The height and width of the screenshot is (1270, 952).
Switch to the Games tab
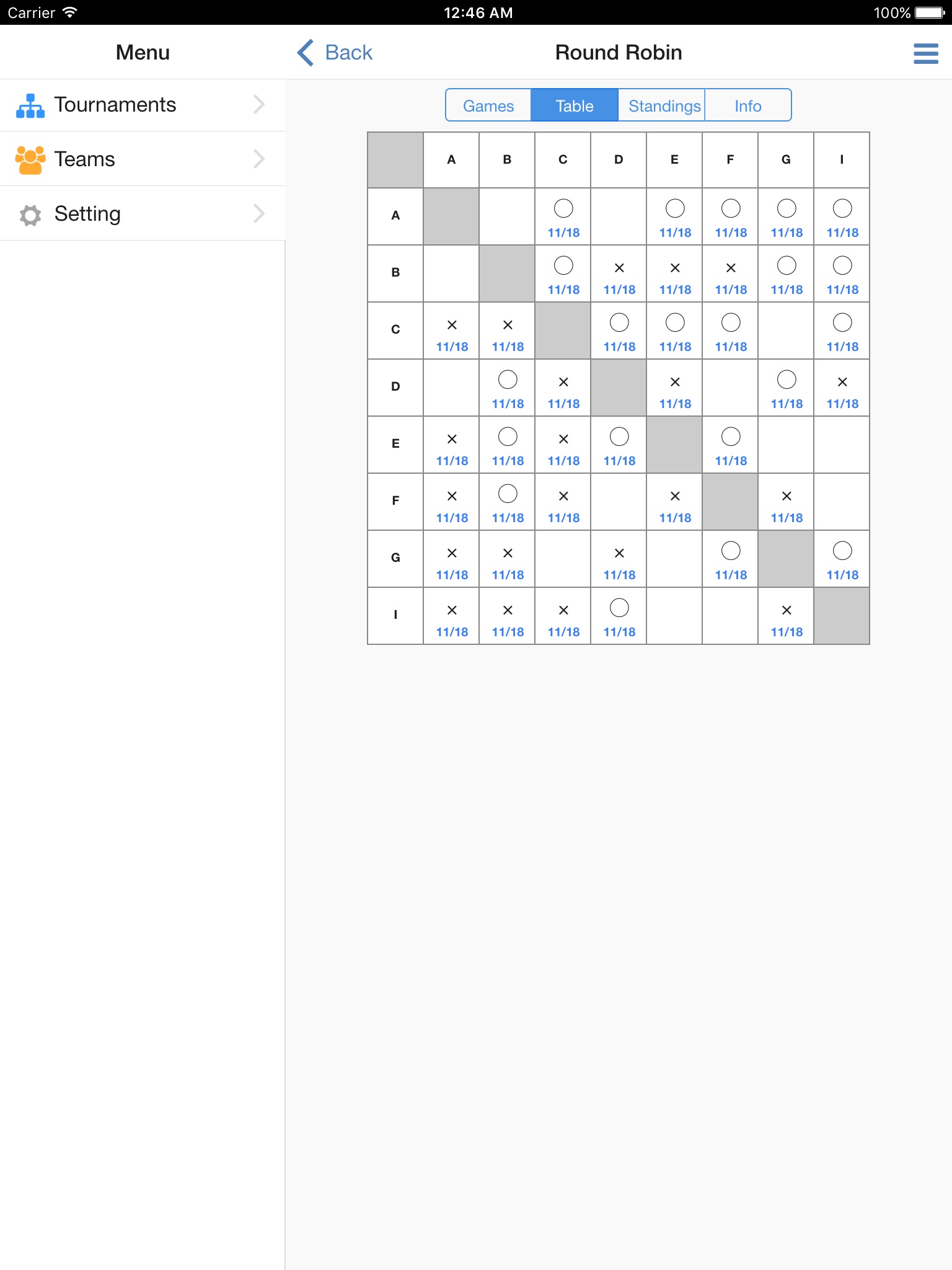[x=488, y=105]
